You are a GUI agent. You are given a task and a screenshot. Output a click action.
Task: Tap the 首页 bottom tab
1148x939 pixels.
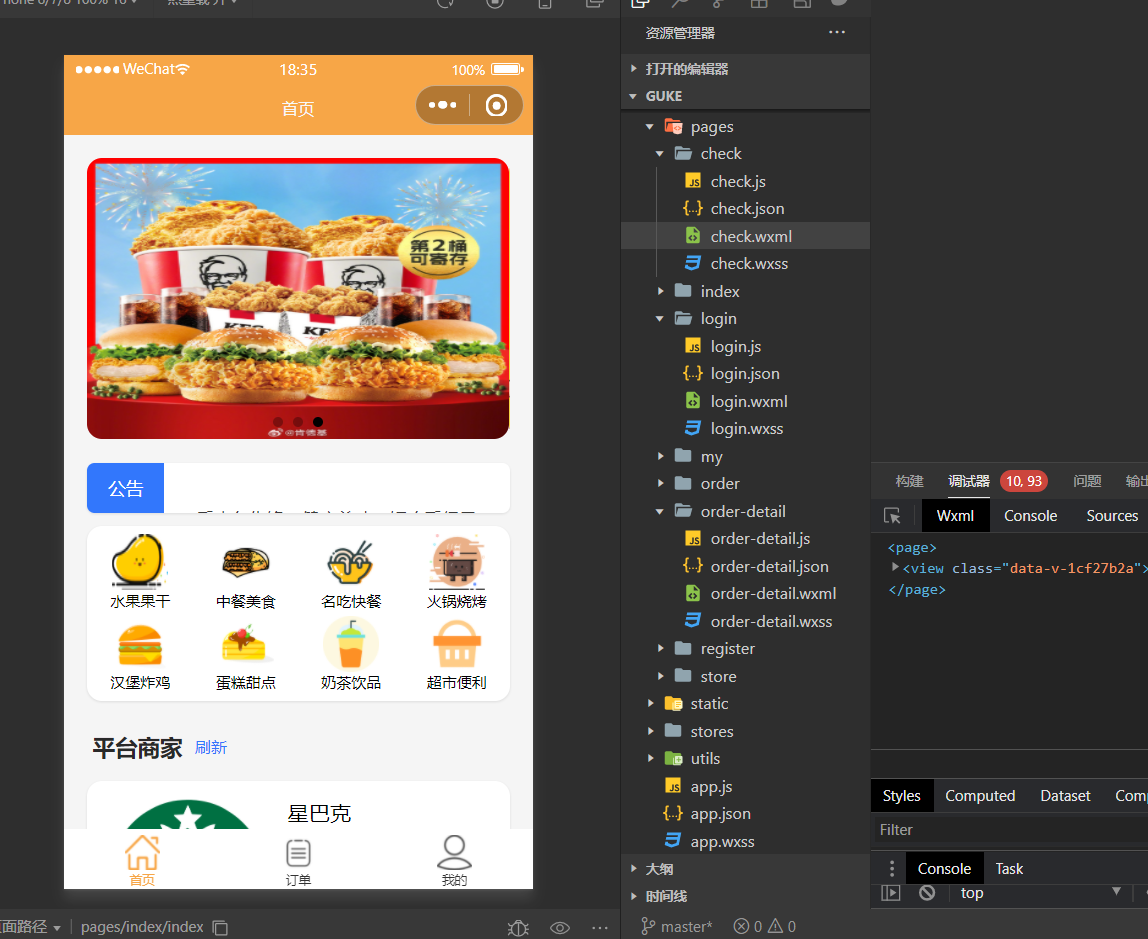[x=142, y=860]
